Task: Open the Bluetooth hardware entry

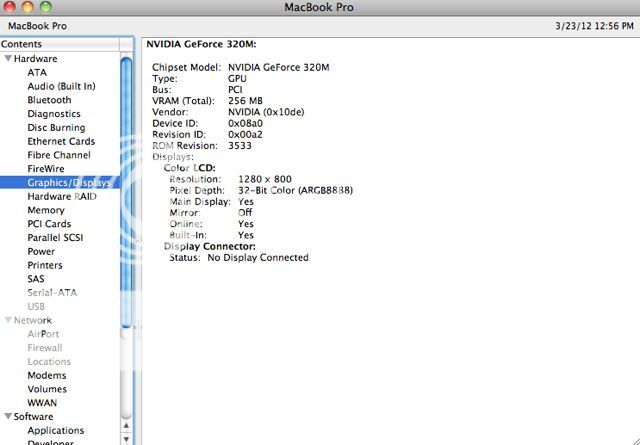Action: (x=49, y=100)
